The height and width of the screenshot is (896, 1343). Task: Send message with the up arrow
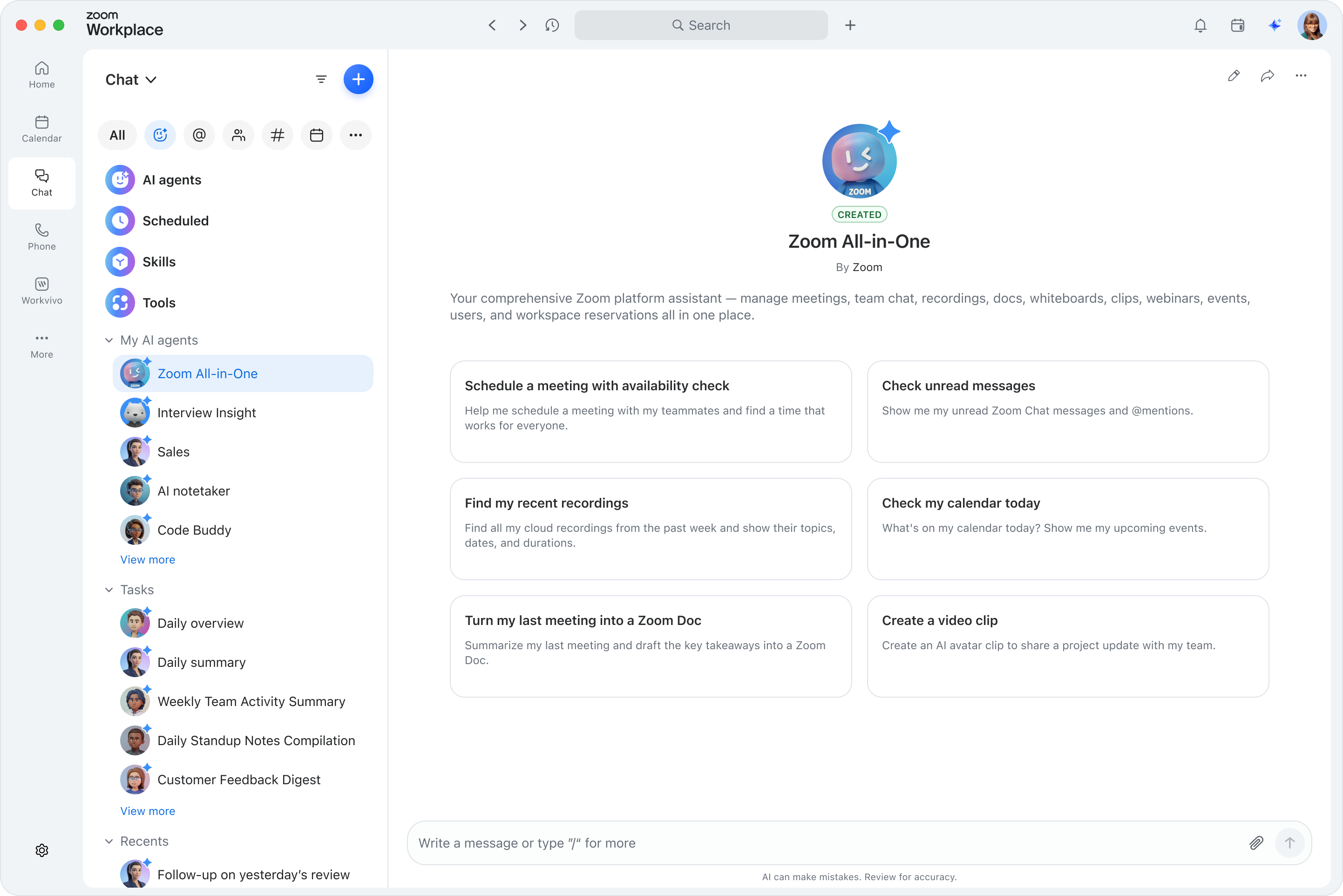[1289, 843]
